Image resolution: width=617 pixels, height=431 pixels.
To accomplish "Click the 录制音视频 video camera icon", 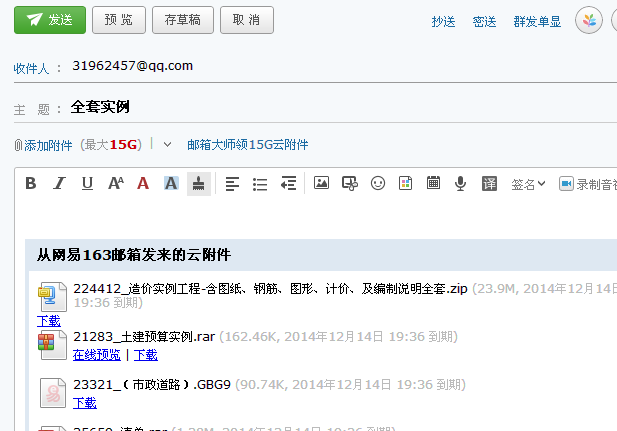I will pyautogui.click(x=566, y=184).
